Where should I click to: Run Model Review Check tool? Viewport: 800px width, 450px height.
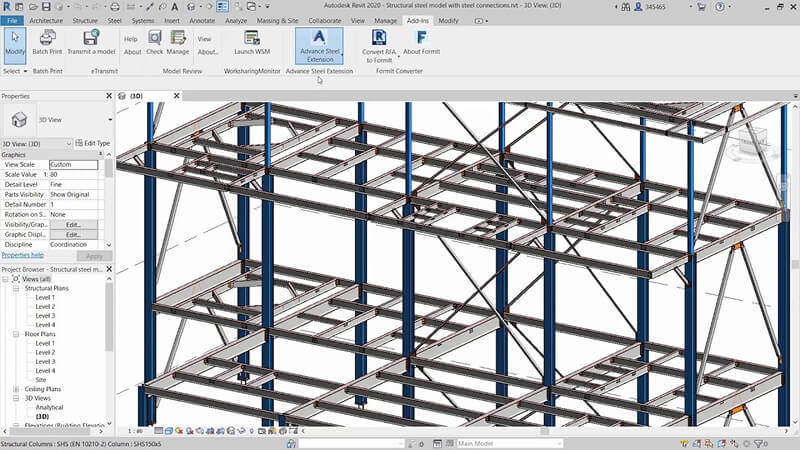(x=155, y=42)
